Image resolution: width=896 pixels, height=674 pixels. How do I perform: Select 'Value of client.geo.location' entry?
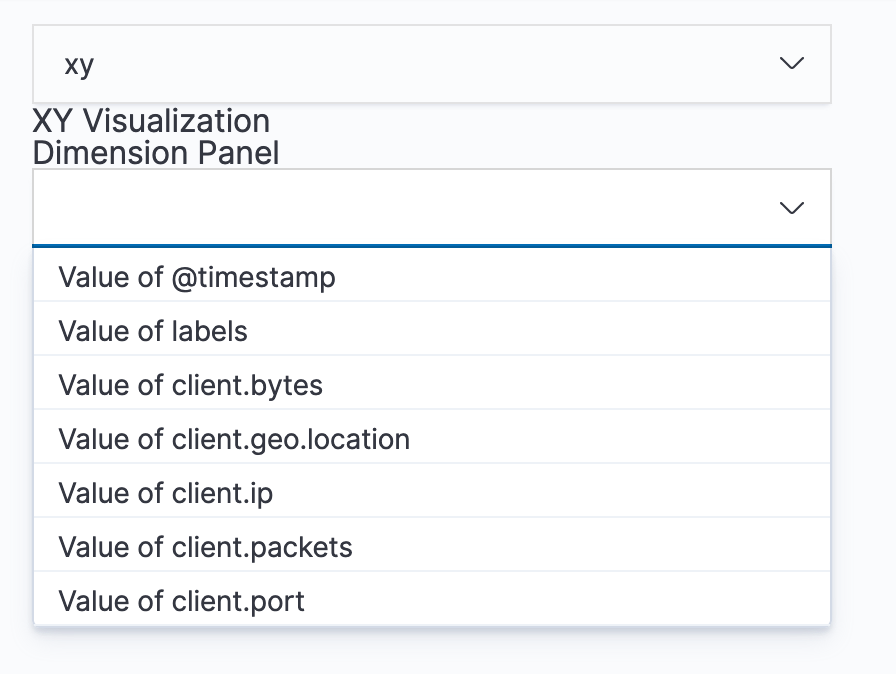(x=234, y=439)
